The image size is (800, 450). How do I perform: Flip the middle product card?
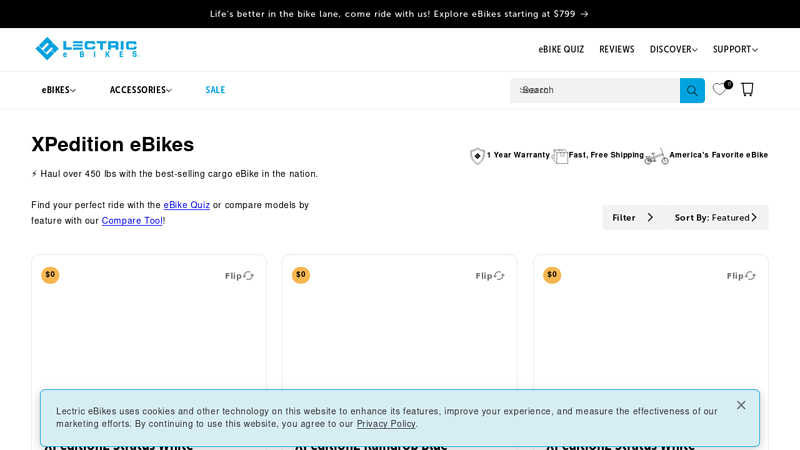tap(490, 276)
